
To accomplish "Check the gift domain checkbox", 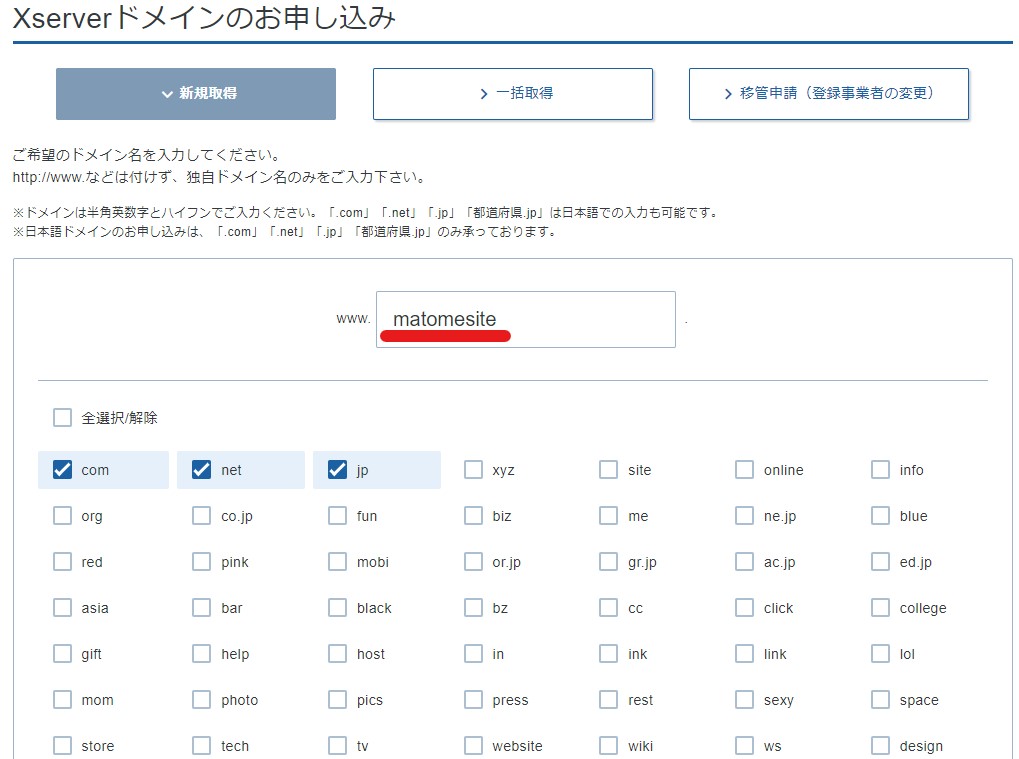I will coord(62,654).
